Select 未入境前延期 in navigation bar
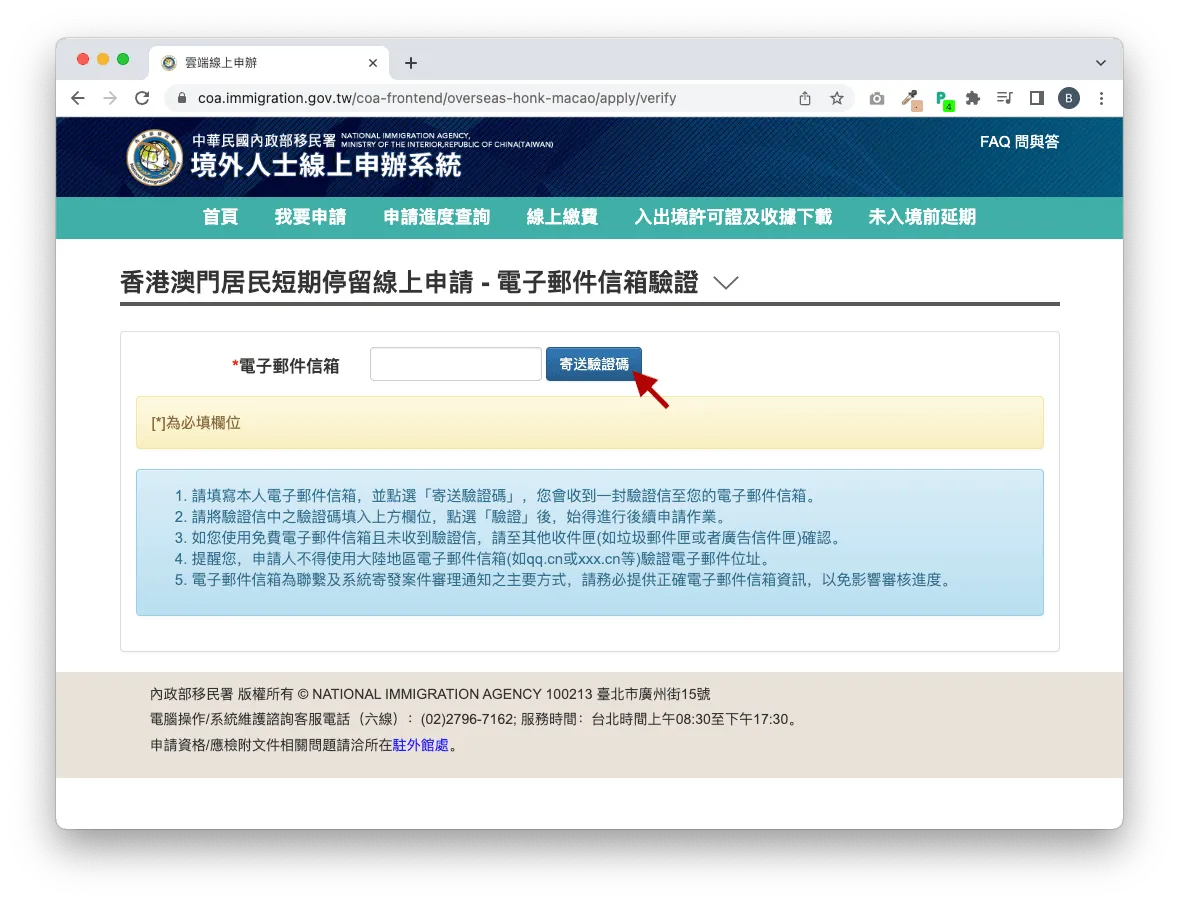The image size is (1179, 903). pos(922,217)
